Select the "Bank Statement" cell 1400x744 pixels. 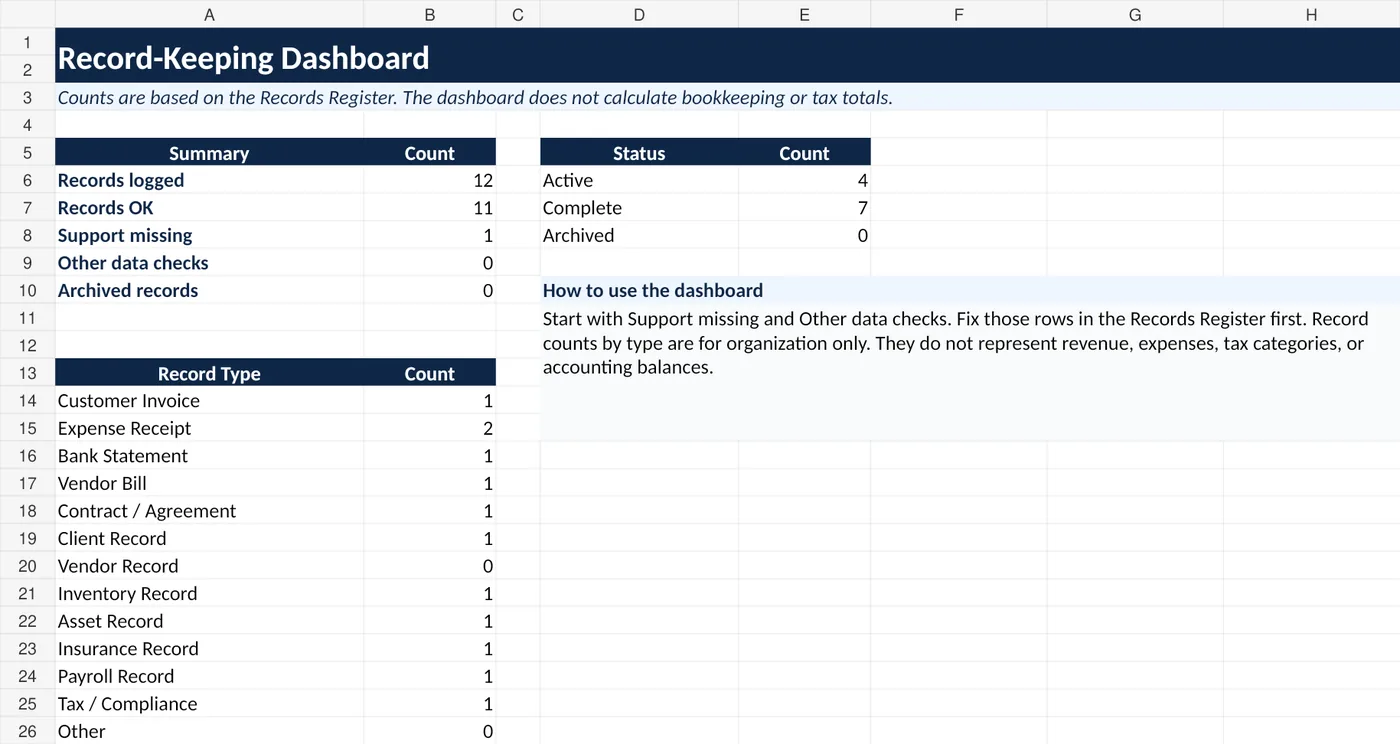coord(209,455)
